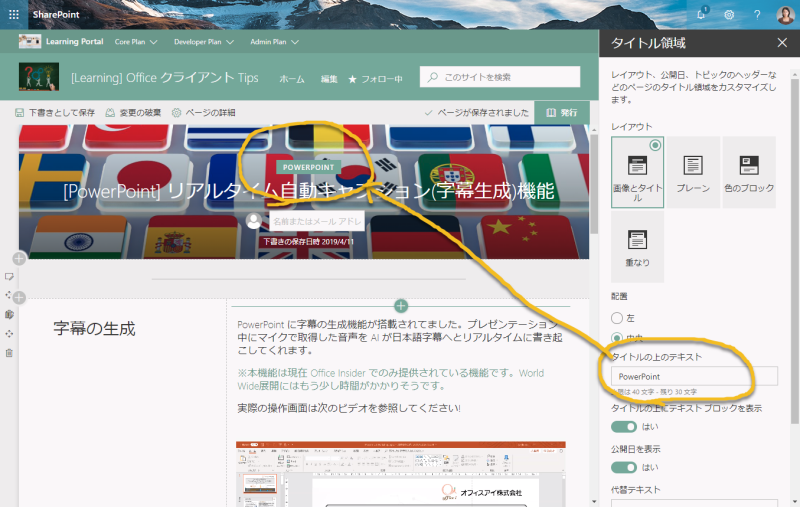
Task: Click the Learning Portal logo thumbnail
Action: pyautogui.click(x=30, y=42)
